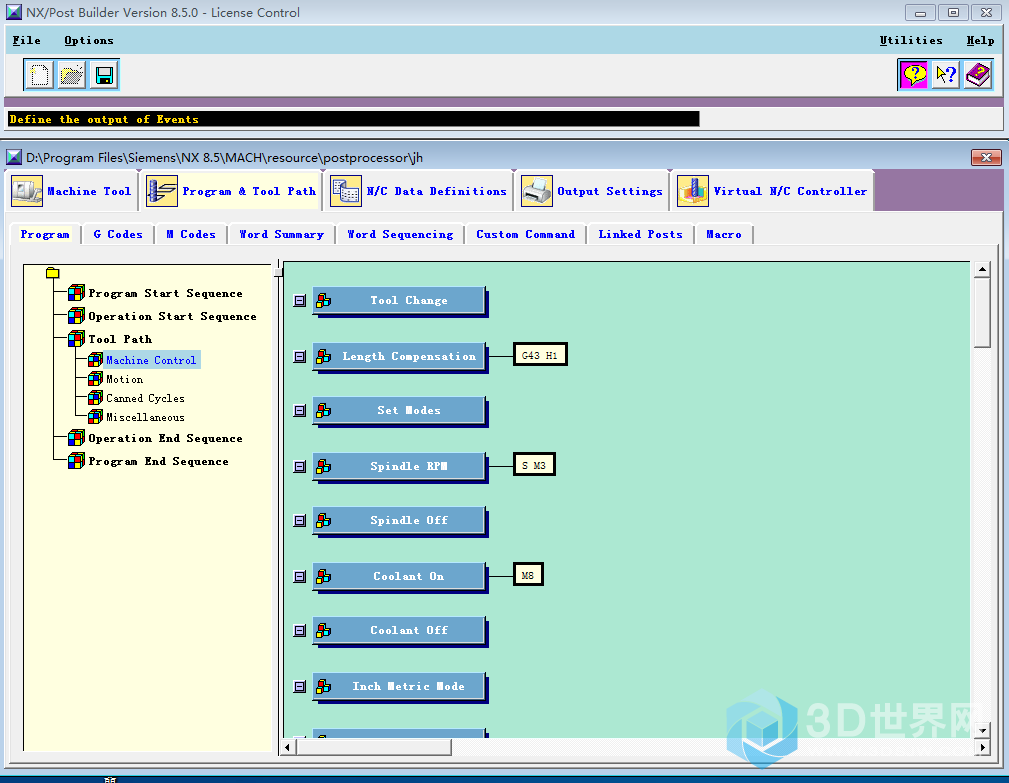
Task: Toggle the balloon tip help icon
Action: point(914,75)
